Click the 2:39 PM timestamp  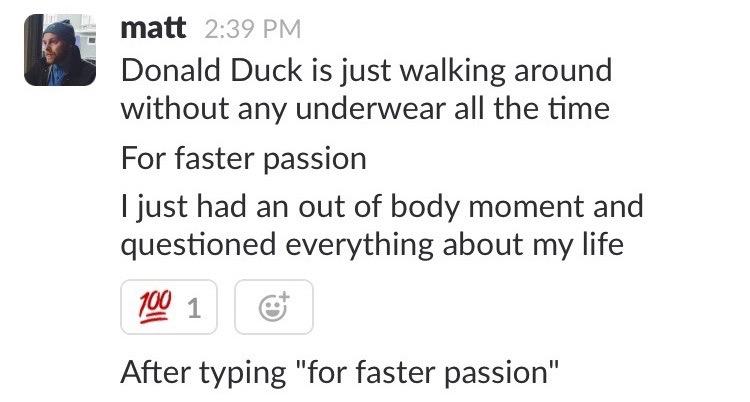pyautogui.click(x=251, y=30)
